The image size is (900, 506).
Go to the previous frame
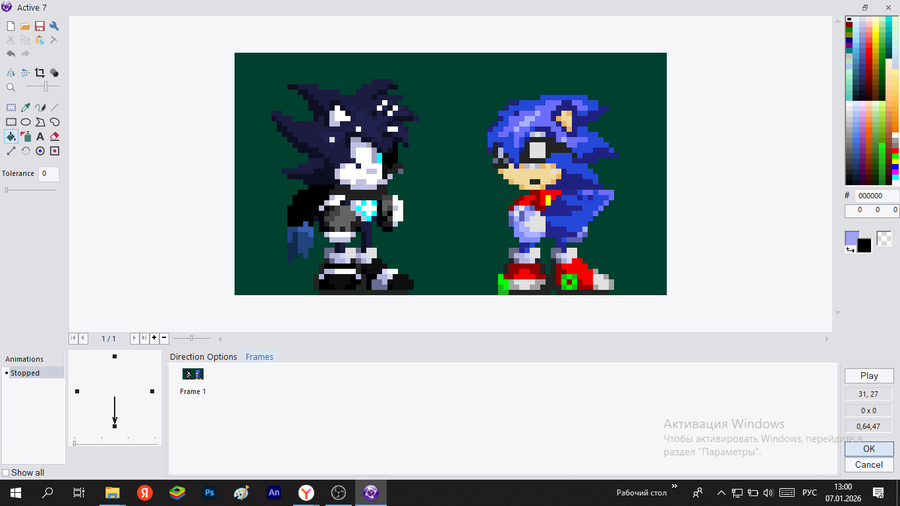tap(83, 338)
